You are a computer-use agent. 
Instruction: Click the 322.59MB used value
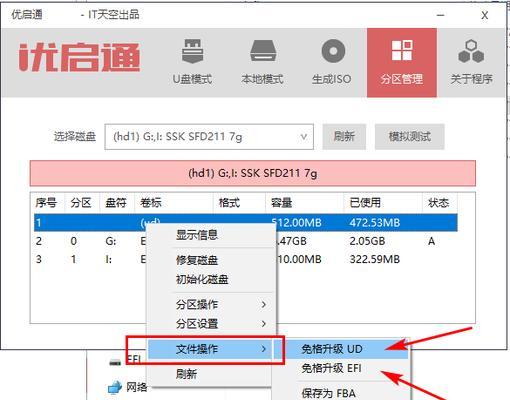pyautogui.click(x=375, y=259)
